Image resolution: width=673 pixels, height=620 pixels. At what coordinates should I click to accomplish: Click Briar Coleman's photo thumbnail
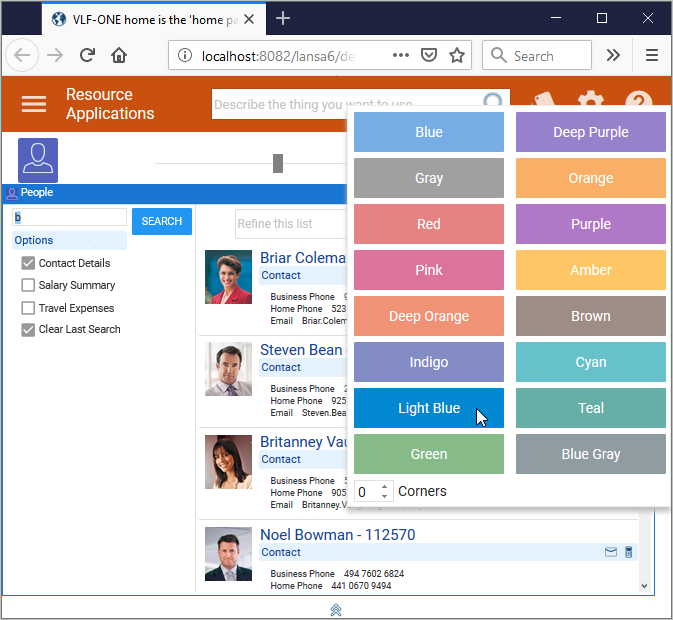228,277
